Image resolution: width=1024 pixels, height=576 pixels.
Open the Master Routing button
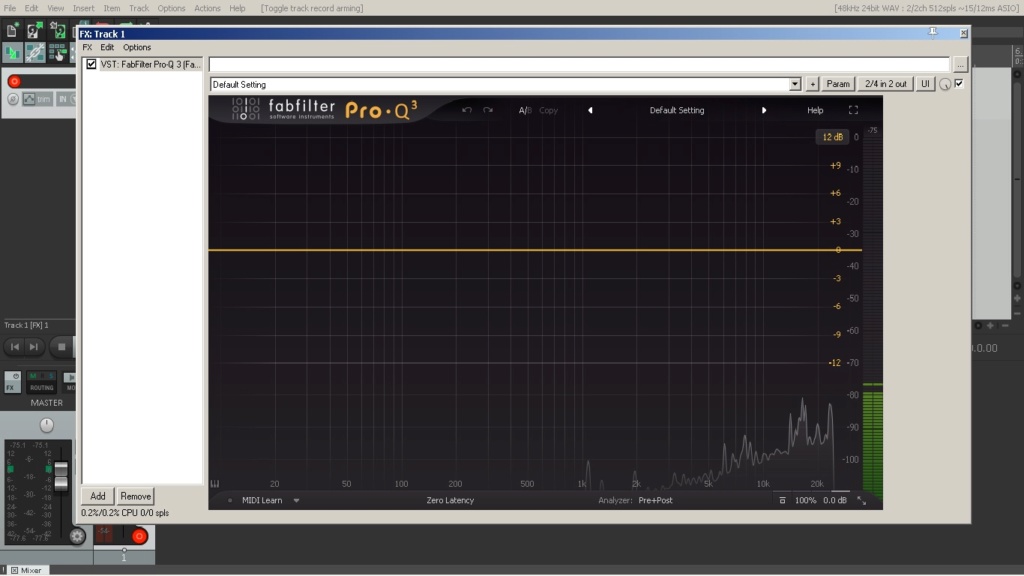click(x=41, y=382)
